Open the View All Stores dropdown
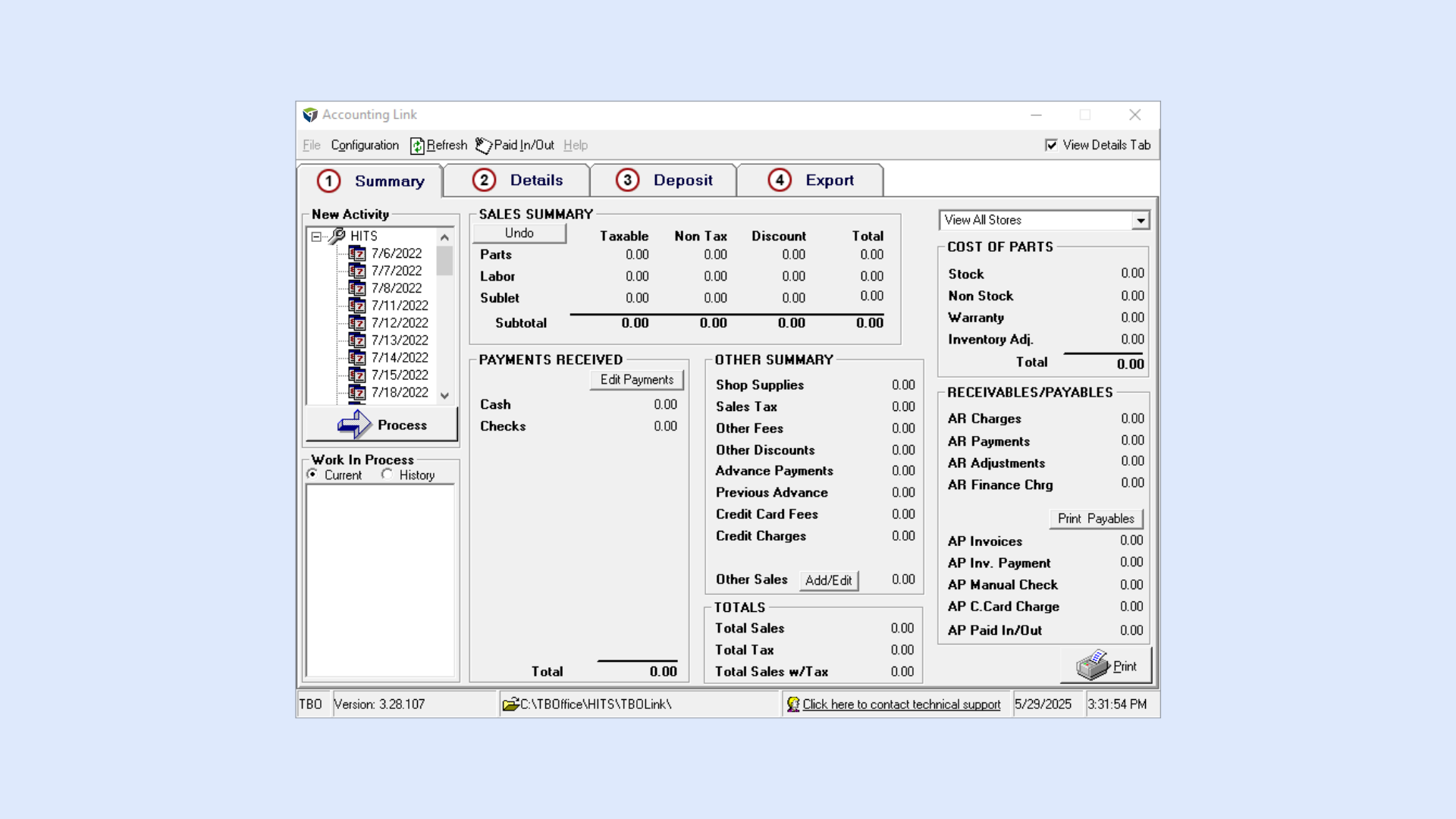This screenshot has height=819, width=1456. pos(1141,221)
